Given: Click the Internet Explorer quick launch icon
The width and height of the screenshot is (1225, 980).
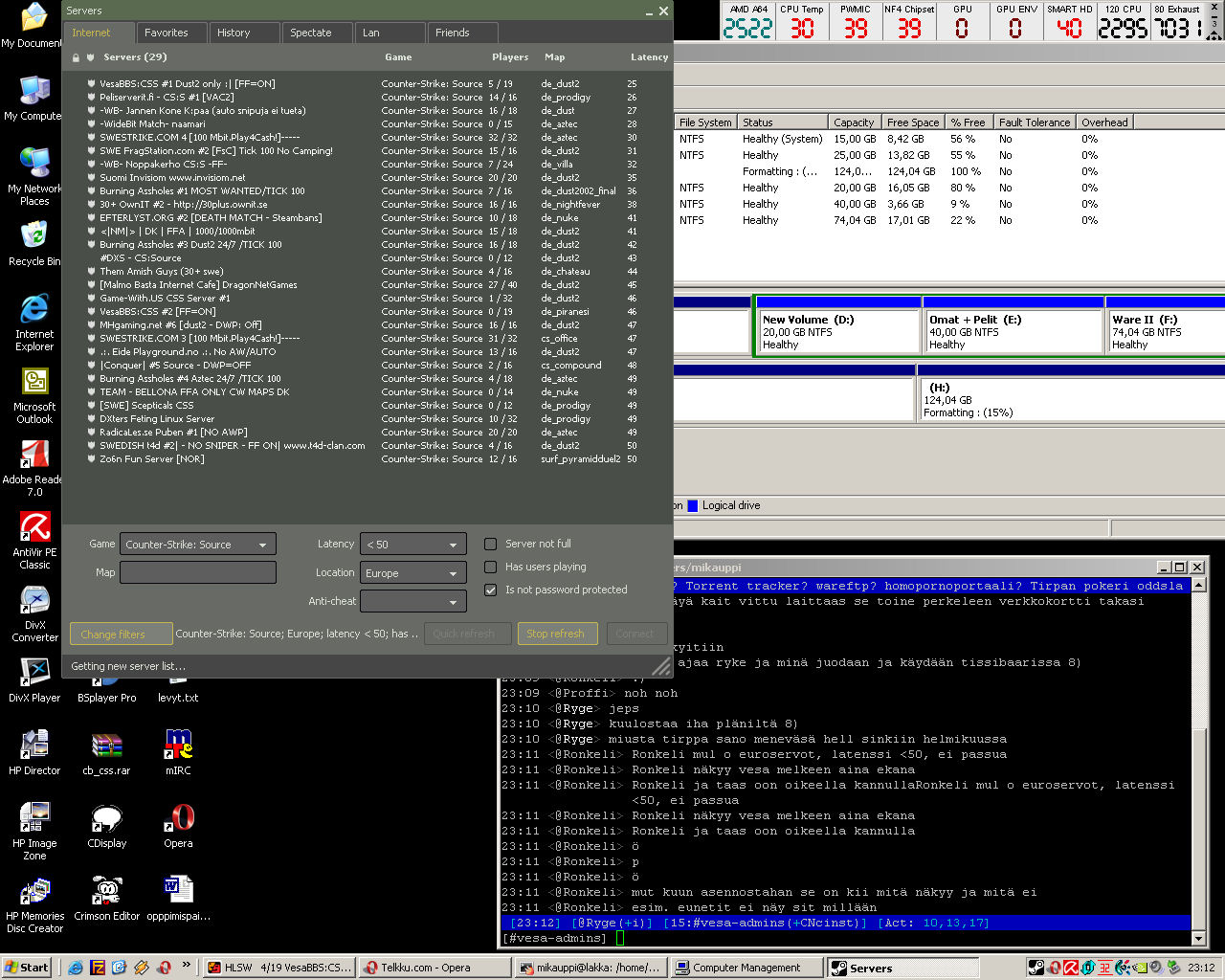Looking at the screenshot, I should tap(76, 968).
